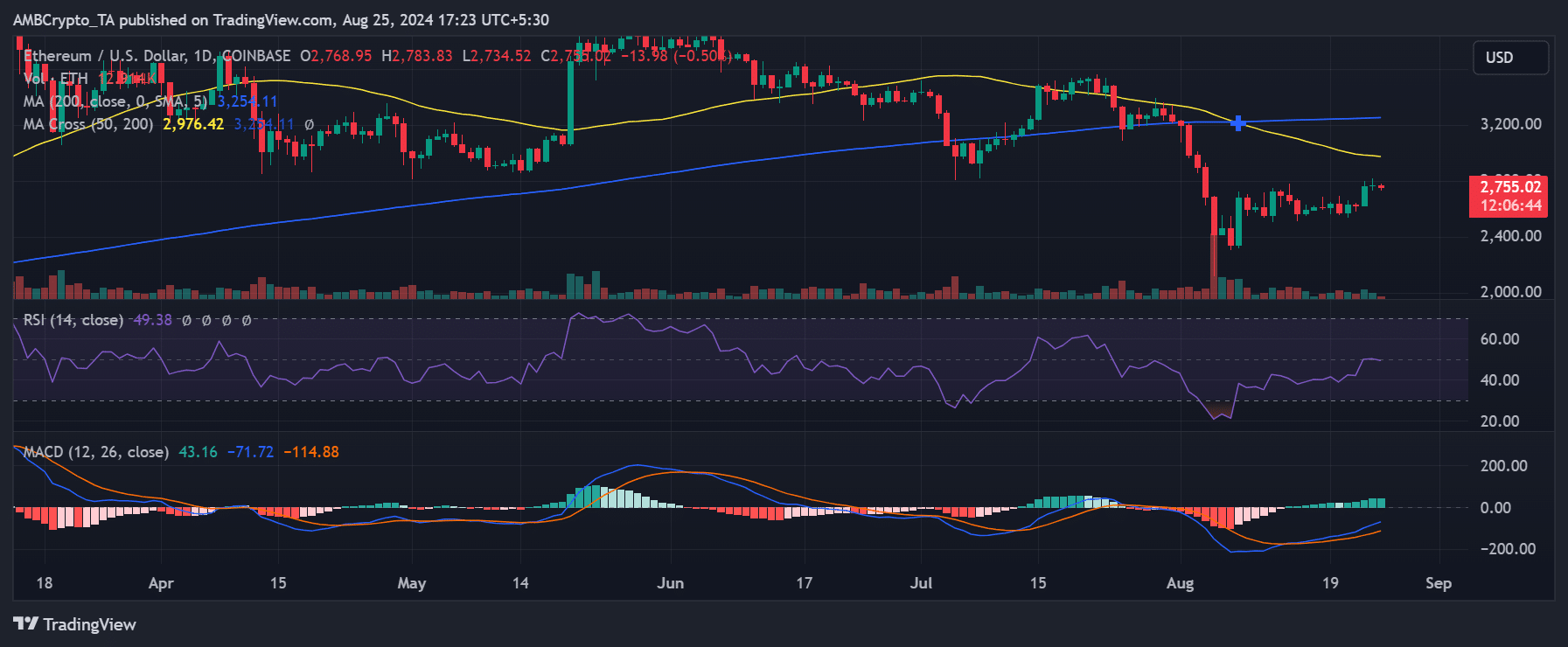The width and height of the screenshot is (1568, 647).
Task: Click the 14 date on time axis
Action: (520, 583)
